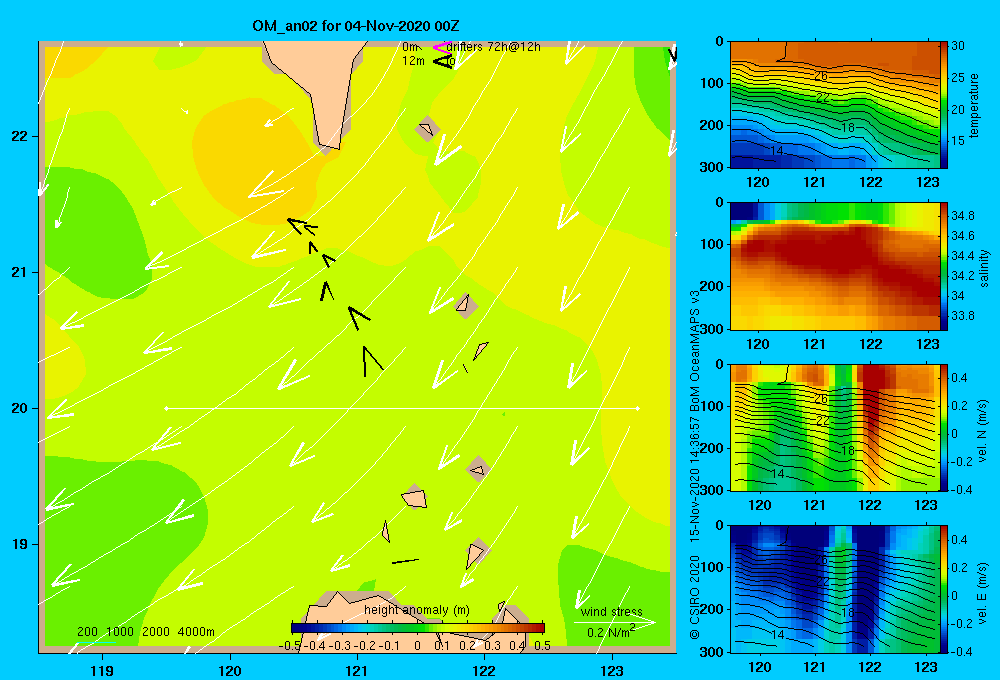This screenshot has height=680, width=1000.
Task: Click latitude label 22 on main map
Action: (x=19, y=137)
